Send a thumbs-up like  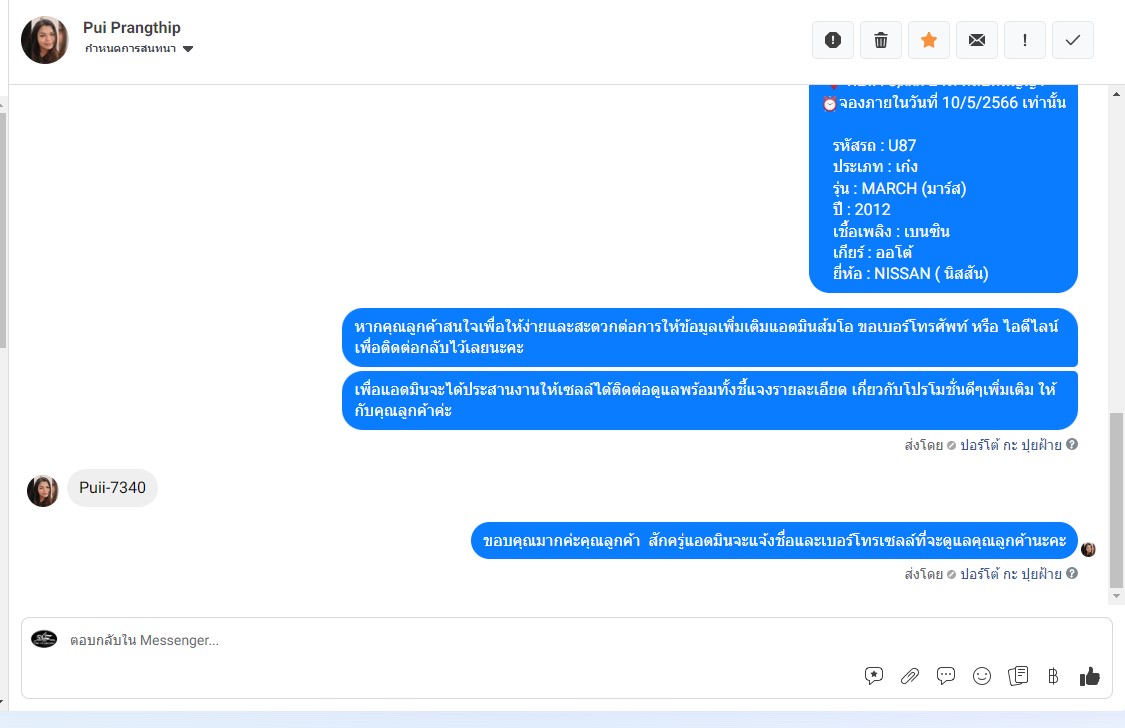click(x=1089, y=676)
